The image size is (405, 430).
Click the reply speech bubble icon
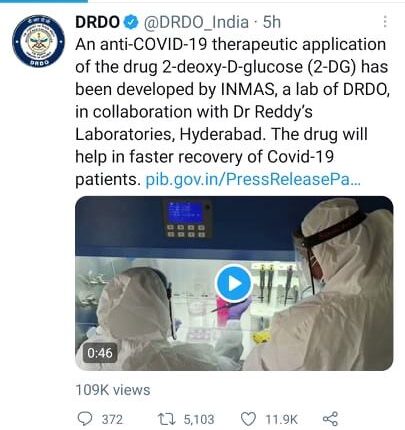pos(85,419)
